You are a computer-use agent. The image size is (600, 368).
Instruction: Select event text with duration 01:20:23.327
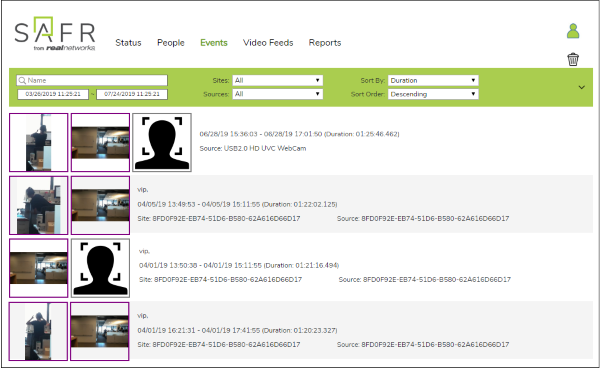(237, 331)
